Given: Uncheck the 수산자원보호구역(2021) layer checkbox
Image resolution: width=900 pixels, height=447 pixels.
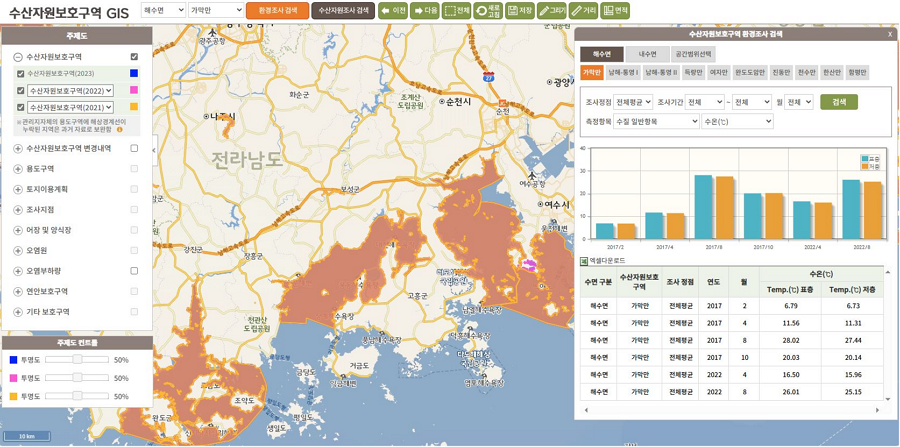Looking at the screenshot, I should (21, 107).
